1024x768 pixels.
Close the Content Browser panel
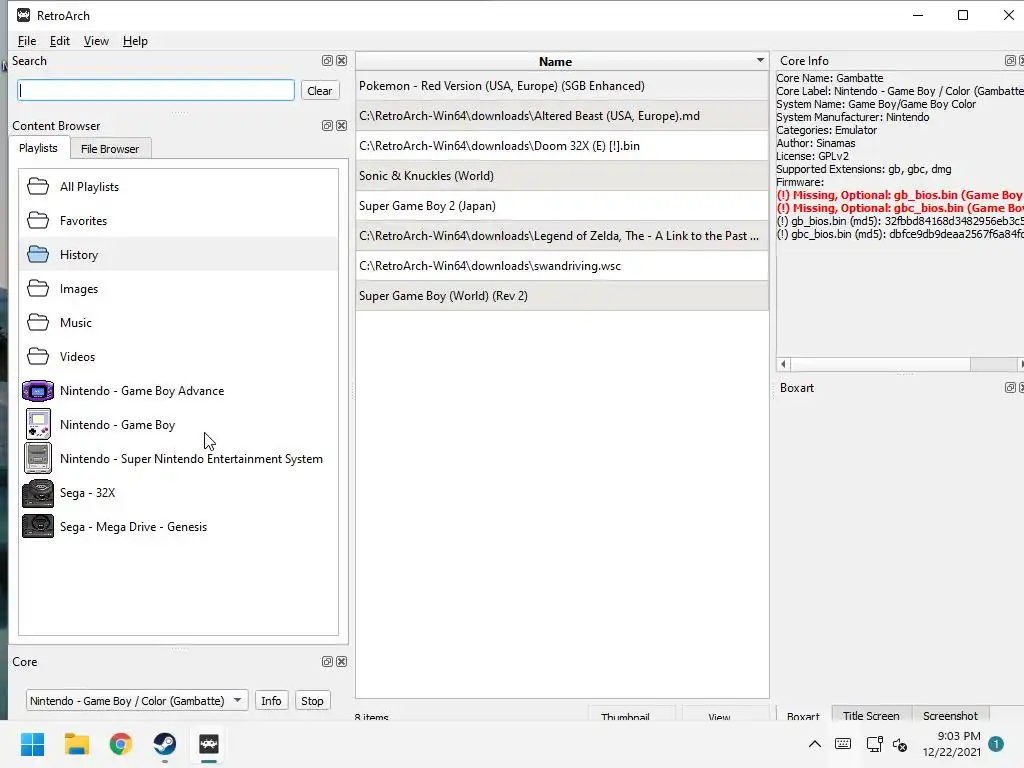tap(342, 125)
